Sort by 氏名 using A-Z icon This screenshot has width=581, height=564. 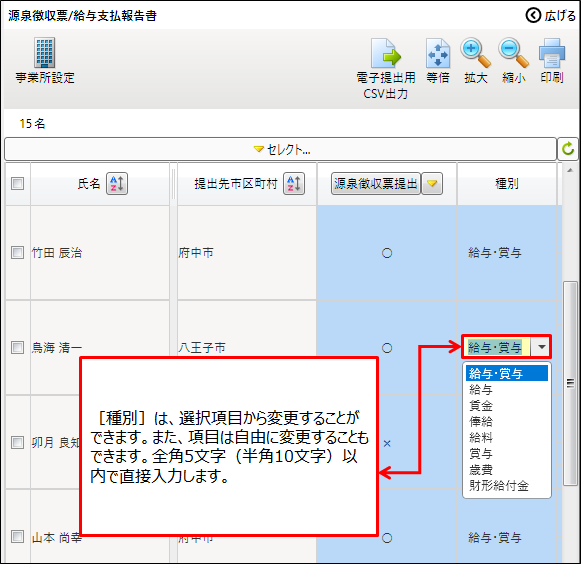pos(117,183)
